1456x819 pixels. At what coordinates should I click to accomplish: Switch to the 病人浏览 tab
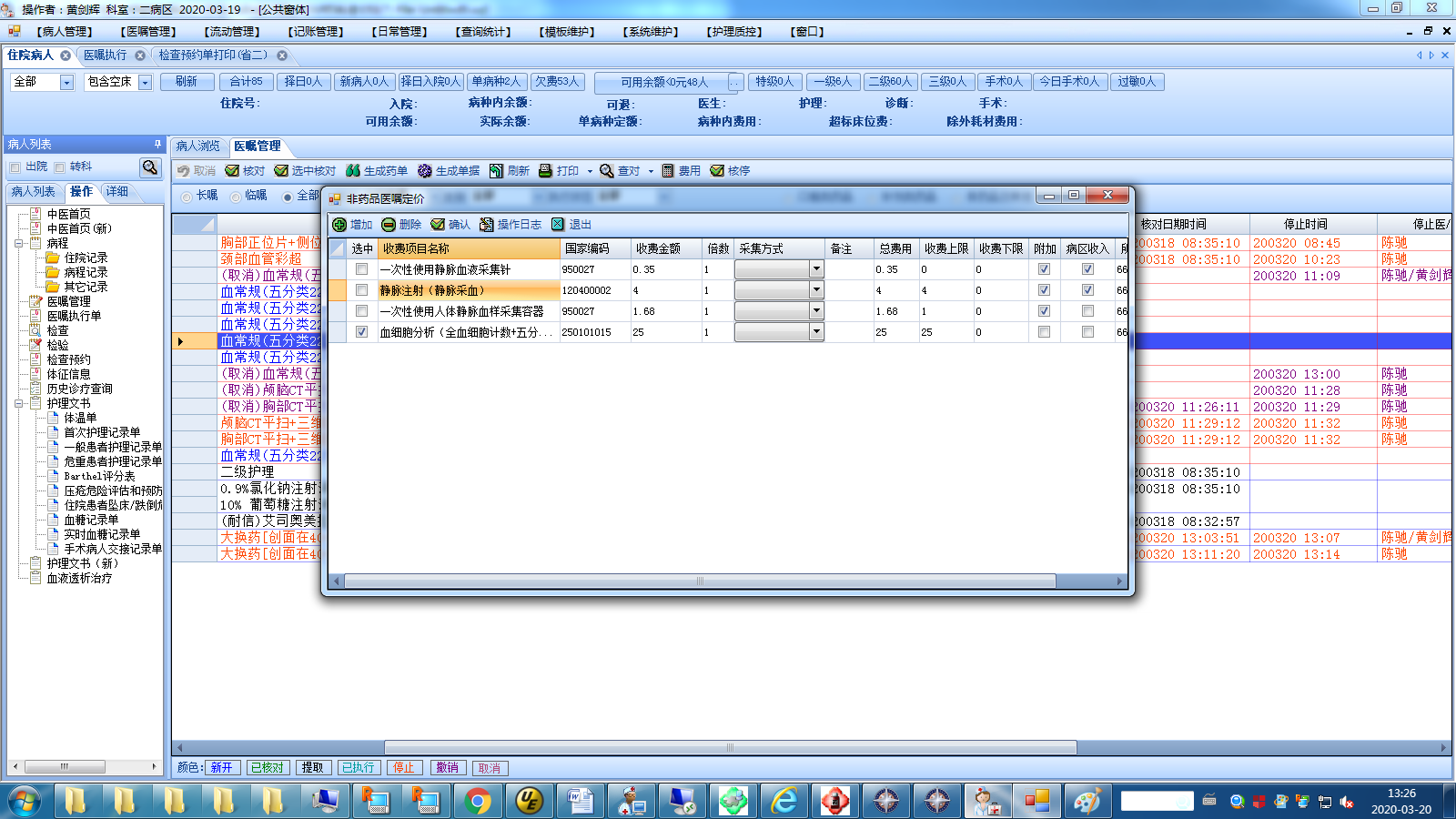(x=198, y=146)
